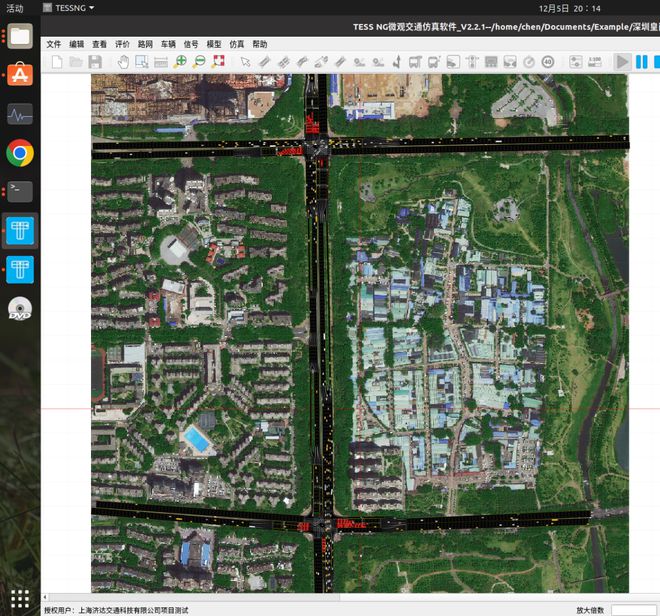
Task: Select the plain bus line tool
Action: click(x=415, y=62)
